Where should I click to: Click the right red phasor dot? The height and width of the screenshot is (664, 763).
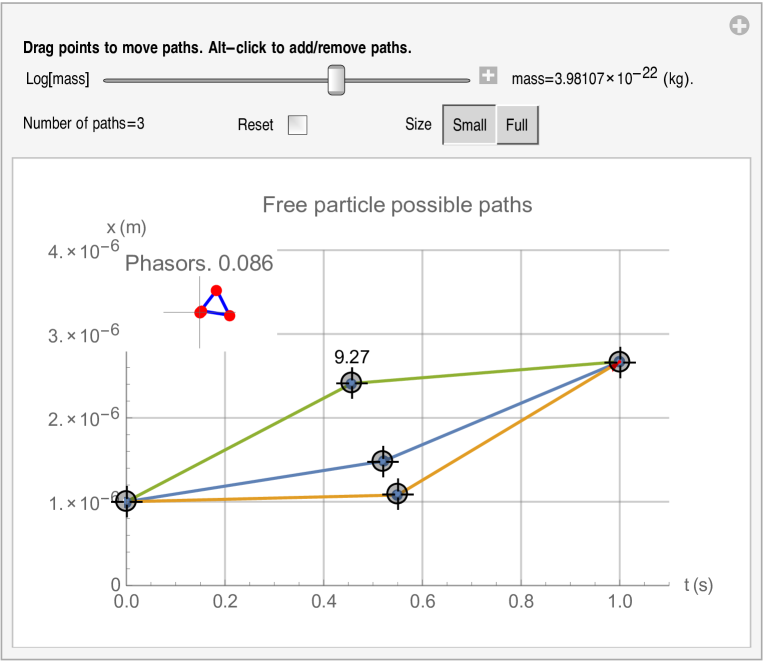point(230,316)
